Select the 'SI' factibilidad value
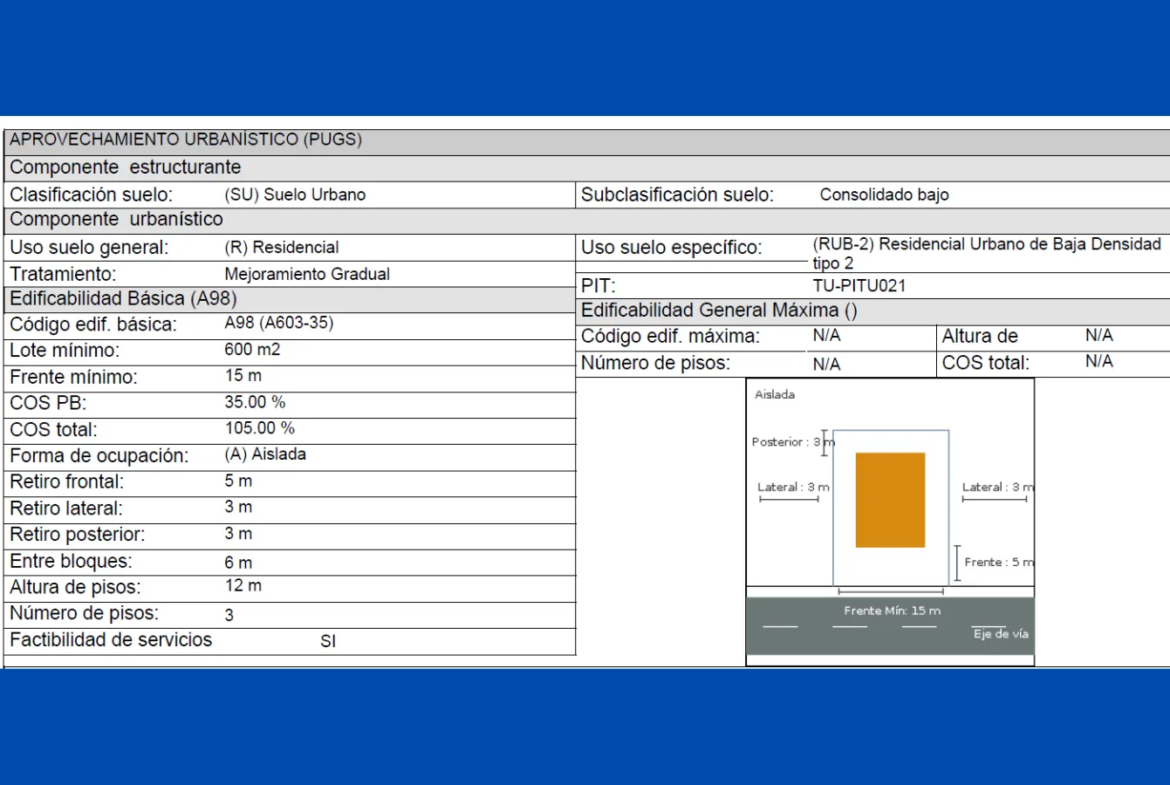This screenshot has width=1170, height=785. 328,642
